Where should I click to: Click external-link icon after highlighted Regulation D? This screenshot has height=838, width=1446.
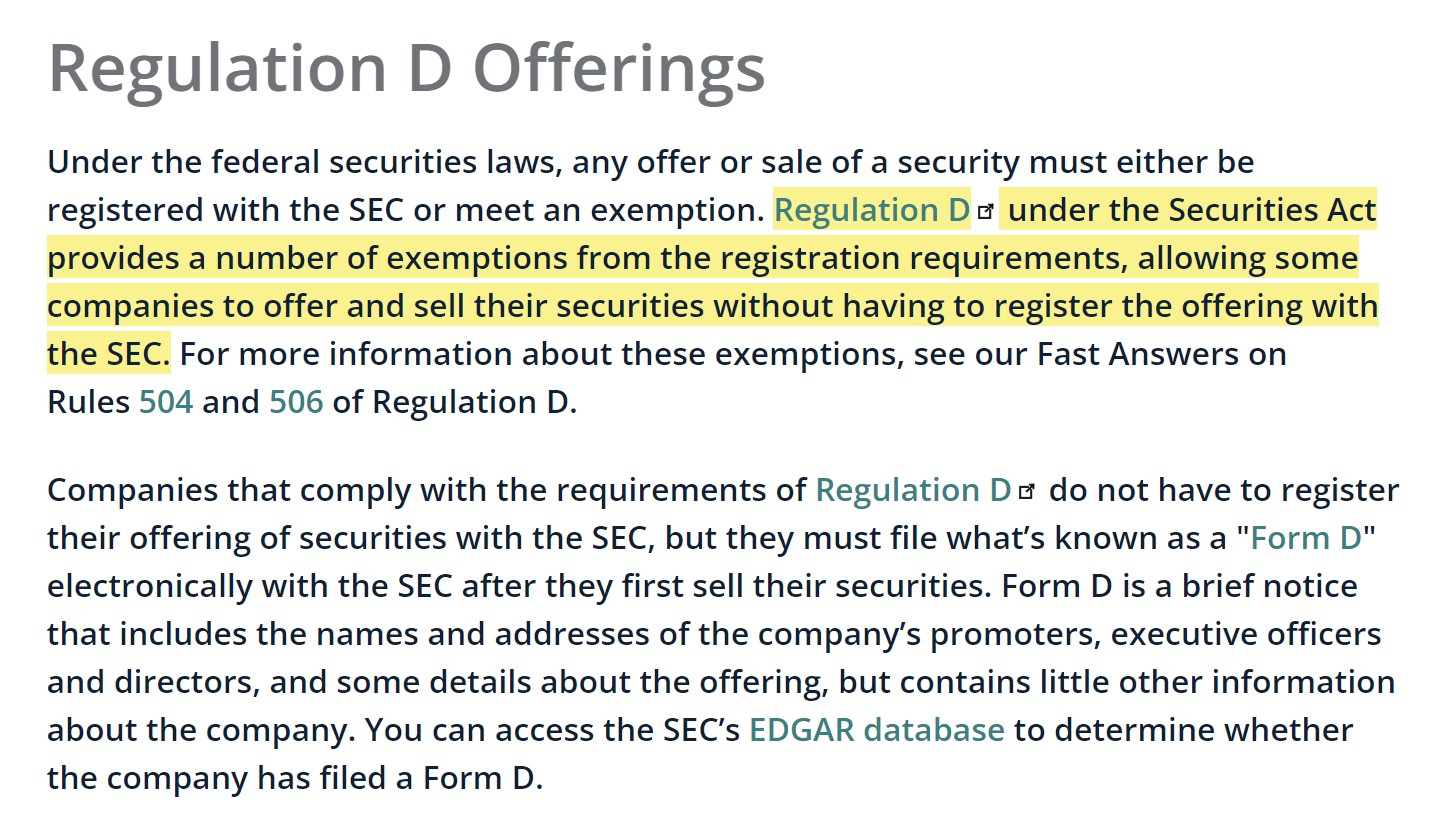(x=986, y=211)
